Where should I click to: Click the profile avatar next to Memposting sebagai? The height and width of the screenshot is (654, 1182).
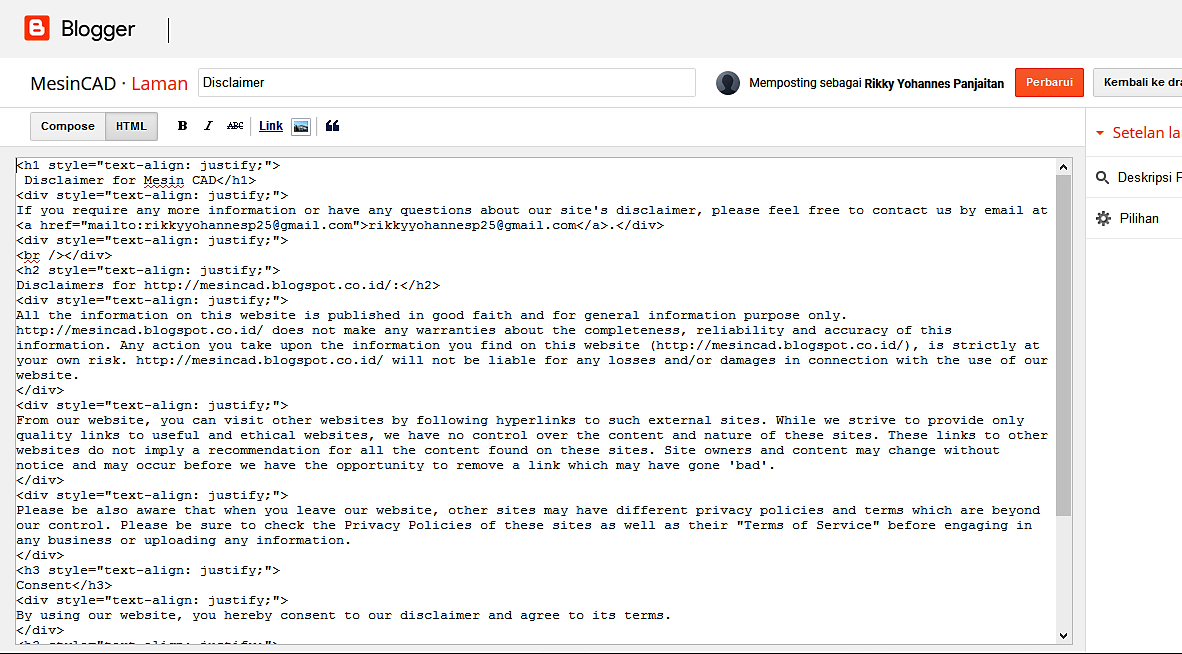pyautogui.click(x=727, y=83)
